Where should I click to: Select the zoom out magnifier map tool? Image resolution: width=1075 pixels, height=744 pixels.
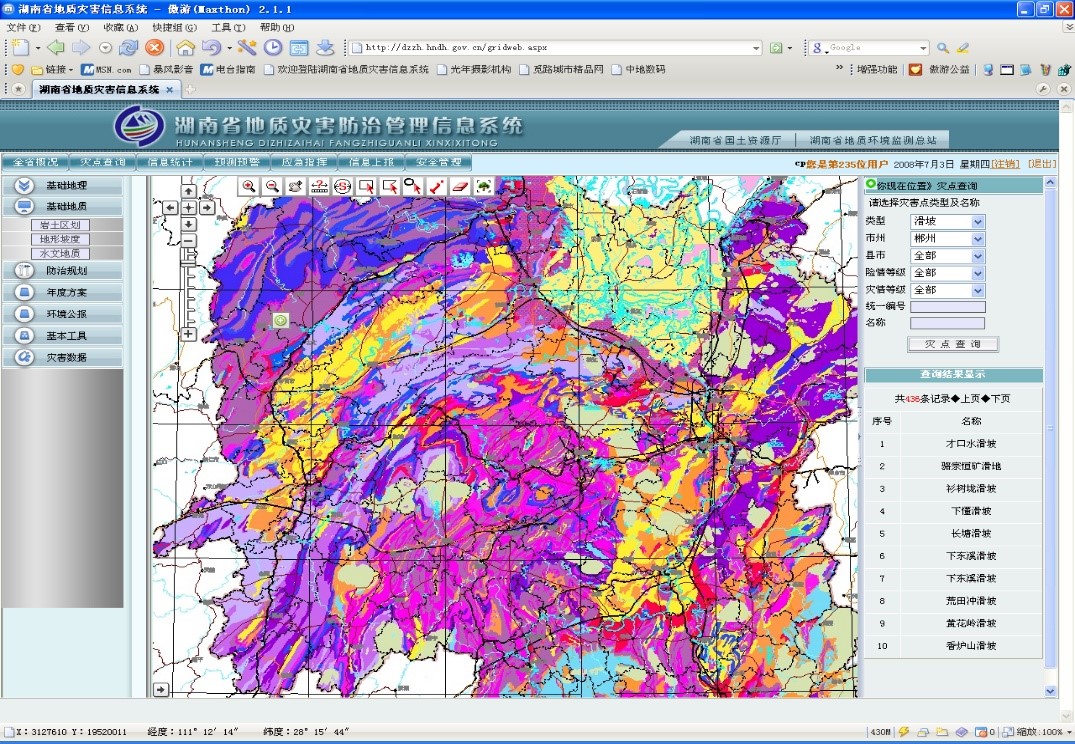coord(272,186)
